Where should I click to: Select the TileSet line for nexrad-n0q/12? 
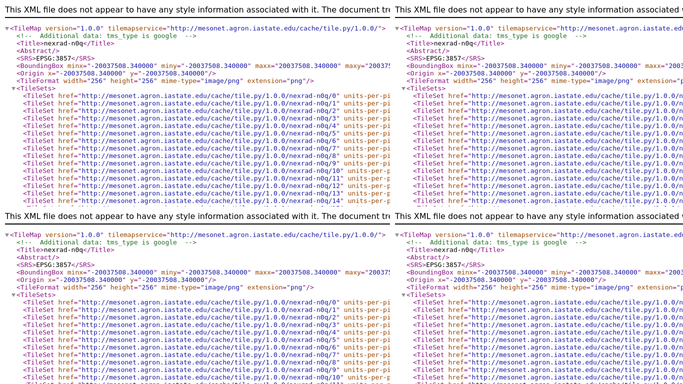pos(206,186)
